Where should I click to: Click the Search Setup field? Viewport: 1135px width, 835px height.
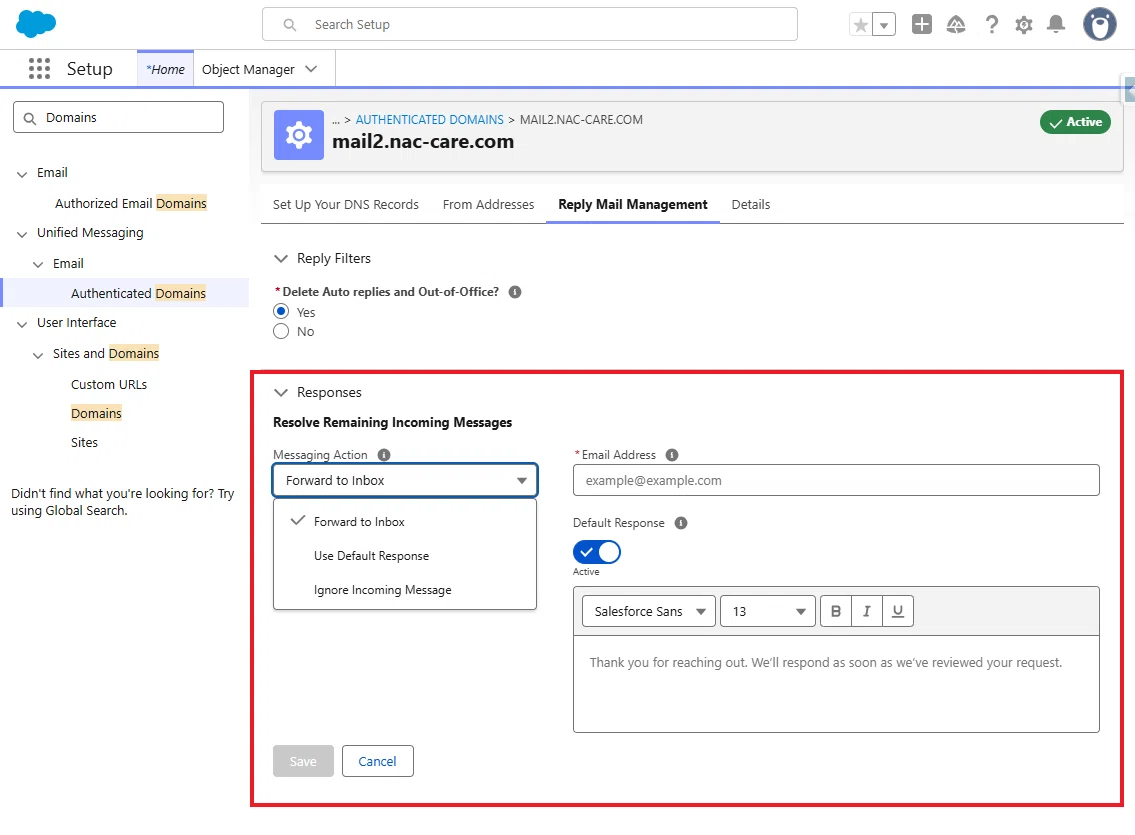pos(530,25)
